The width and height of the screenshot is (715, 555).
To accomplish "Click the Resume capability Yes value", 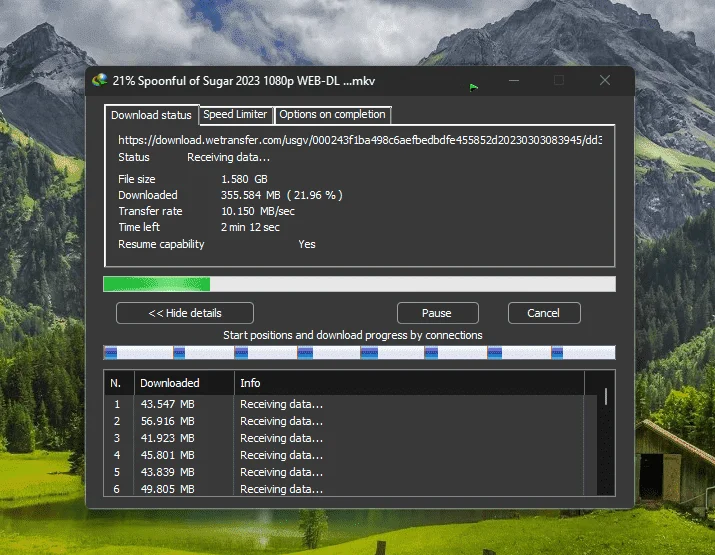I will tap(307, 244).
